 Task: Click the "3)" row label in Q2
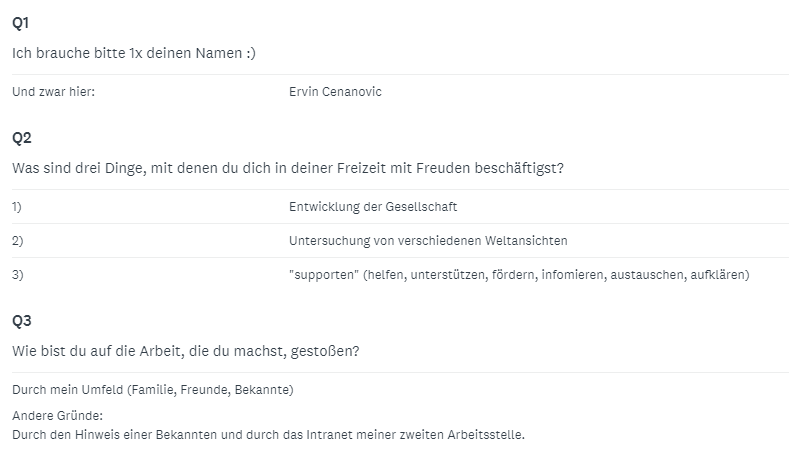click(17, 274)
